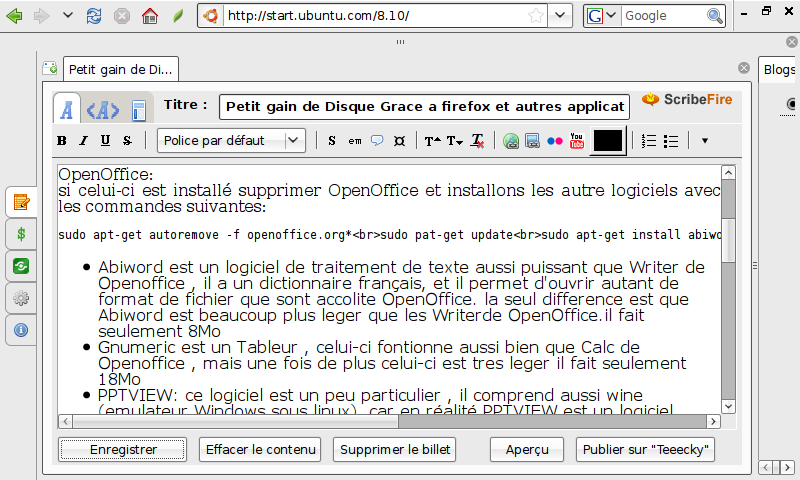The height and width of the screenshot is (480, 800).
Task: Close the current post tab
Action: (x=744, y=68)
